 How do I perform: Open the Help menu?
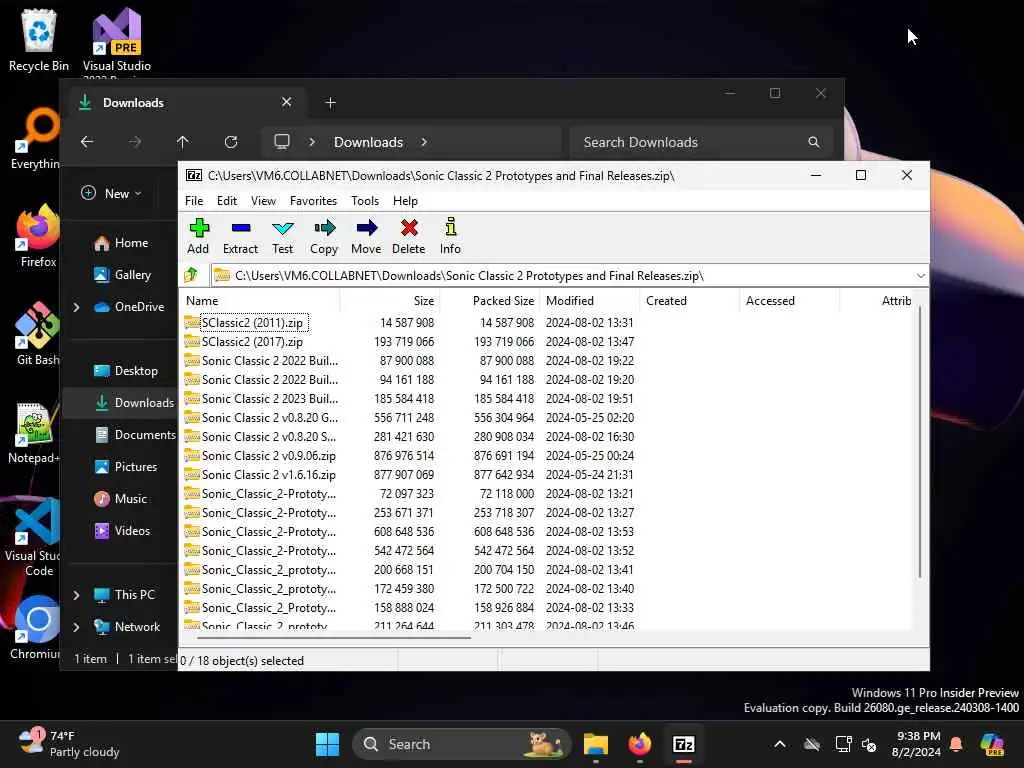point(405,201)
